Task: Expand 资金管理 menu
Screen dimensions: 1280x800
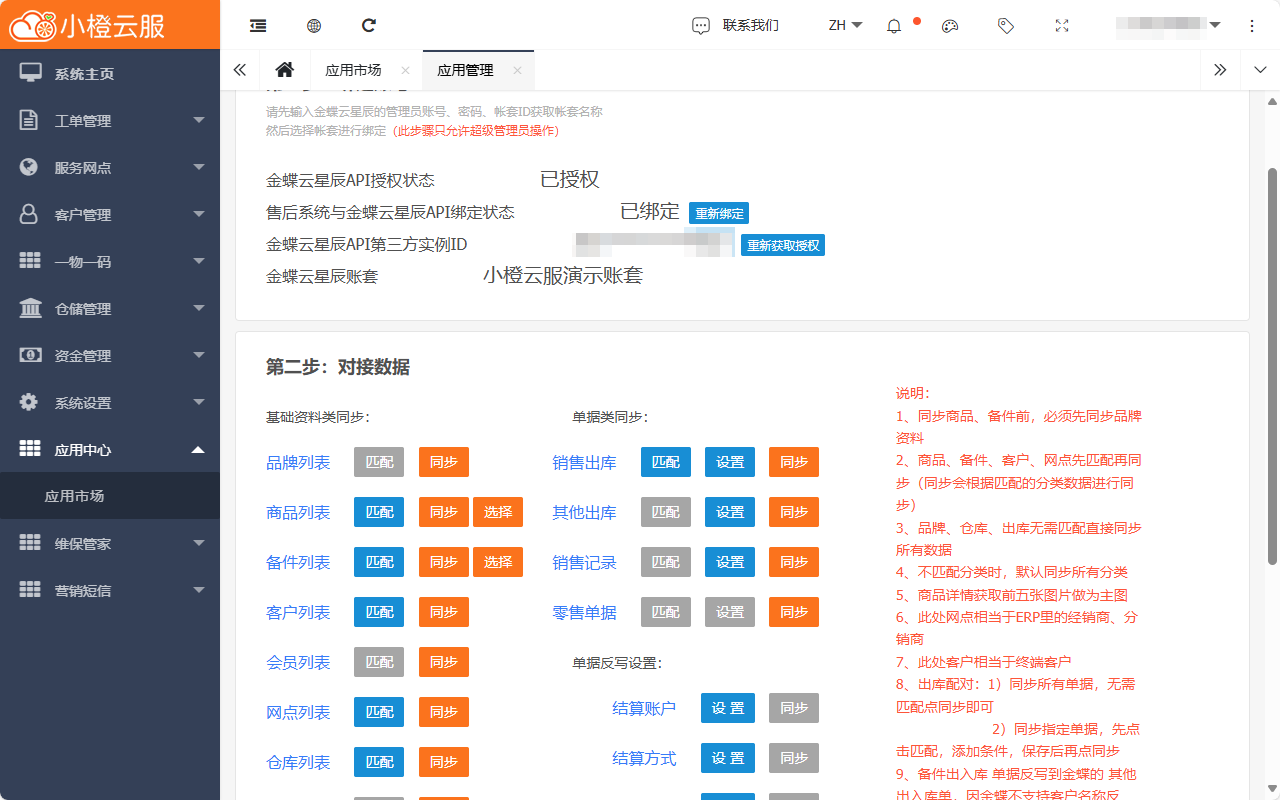Action: (x=110, y=355)
